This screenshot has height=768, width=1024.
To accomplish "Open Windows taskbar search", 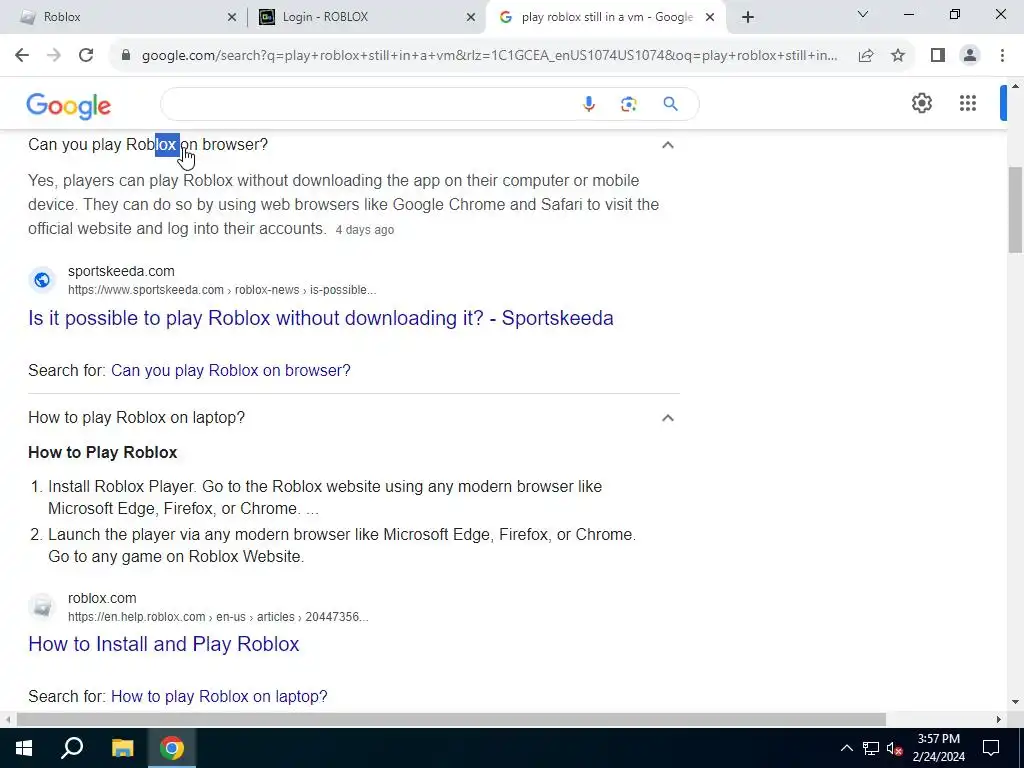I will 72,748.
